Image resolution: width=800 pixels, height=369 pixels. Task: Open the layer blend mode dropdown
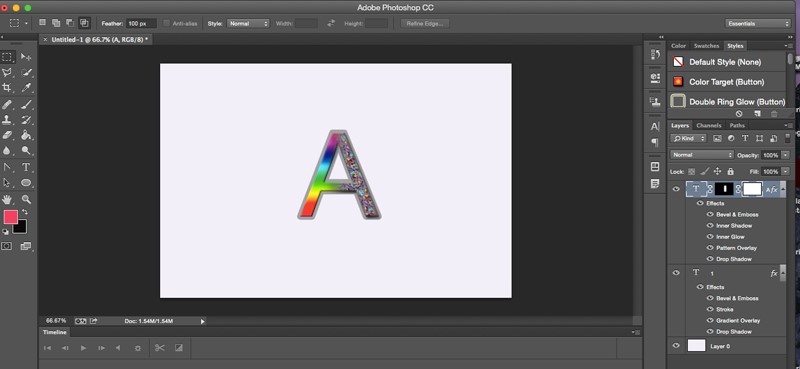(x=702, y=155)
